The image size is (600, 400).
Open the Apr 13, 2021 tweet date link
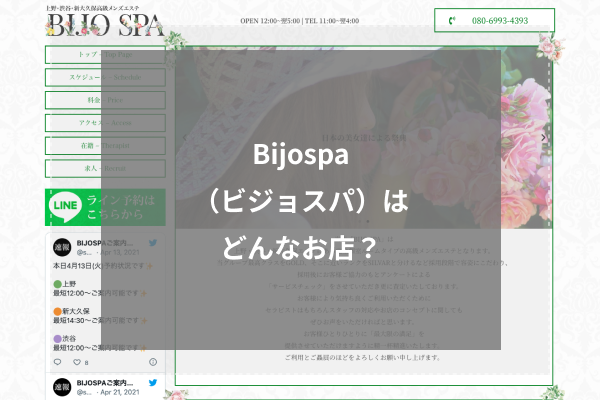120,252
